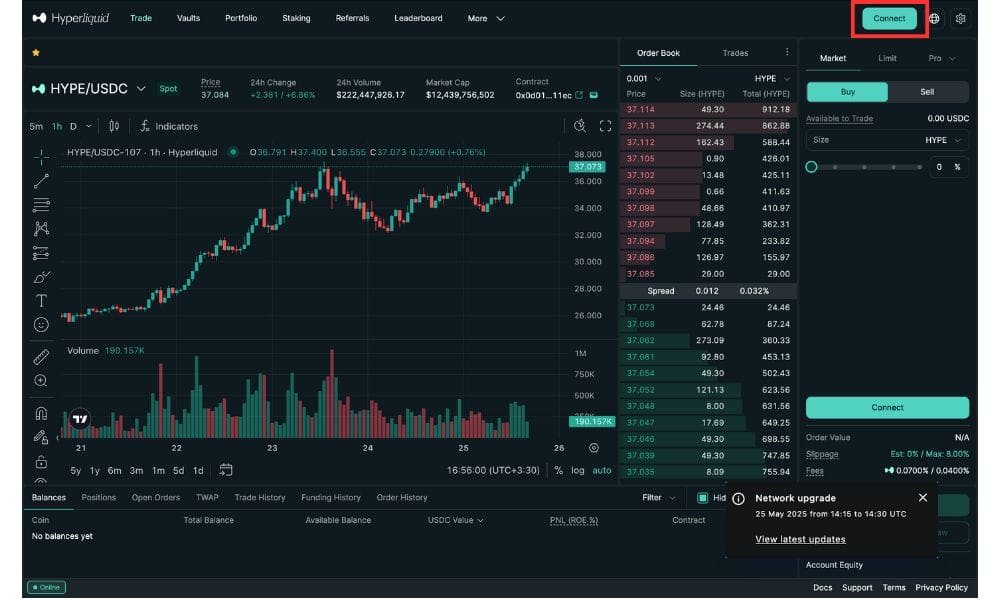Screen dimensions: 1000x600
Task: Open the order book options menu
Action: (x=787, y=52)
